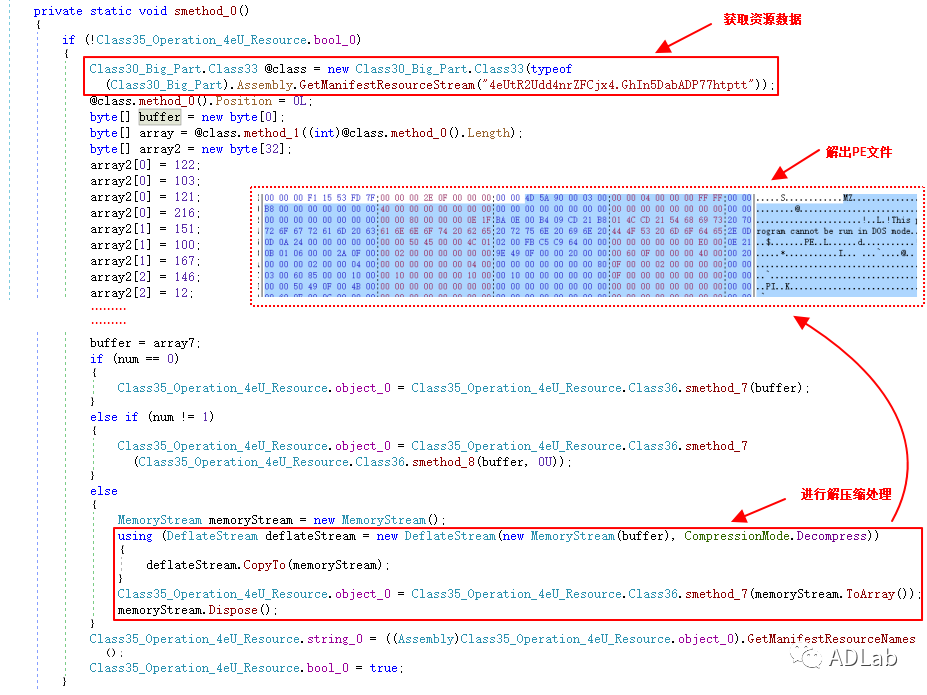927x695 pixels.
Task: Click the 'array2[1] = 151' assignment
Action: coord(145,229)
